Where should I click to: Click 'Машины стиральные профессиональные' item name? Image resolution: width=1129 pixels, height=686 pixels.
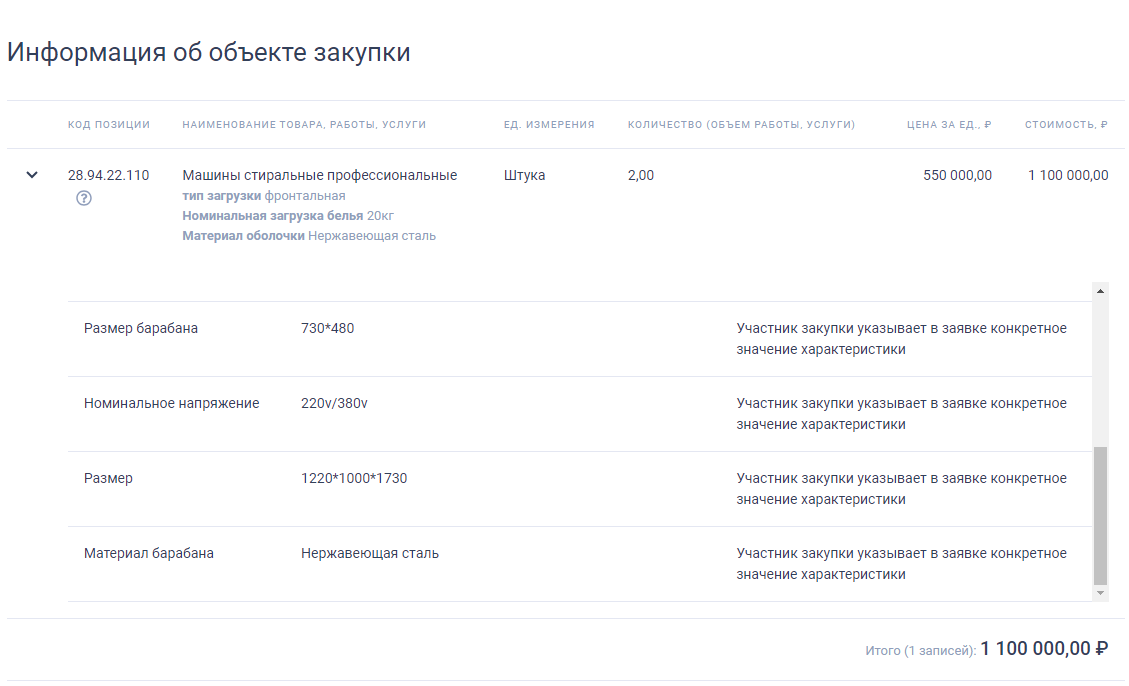[x=320, y=175]
